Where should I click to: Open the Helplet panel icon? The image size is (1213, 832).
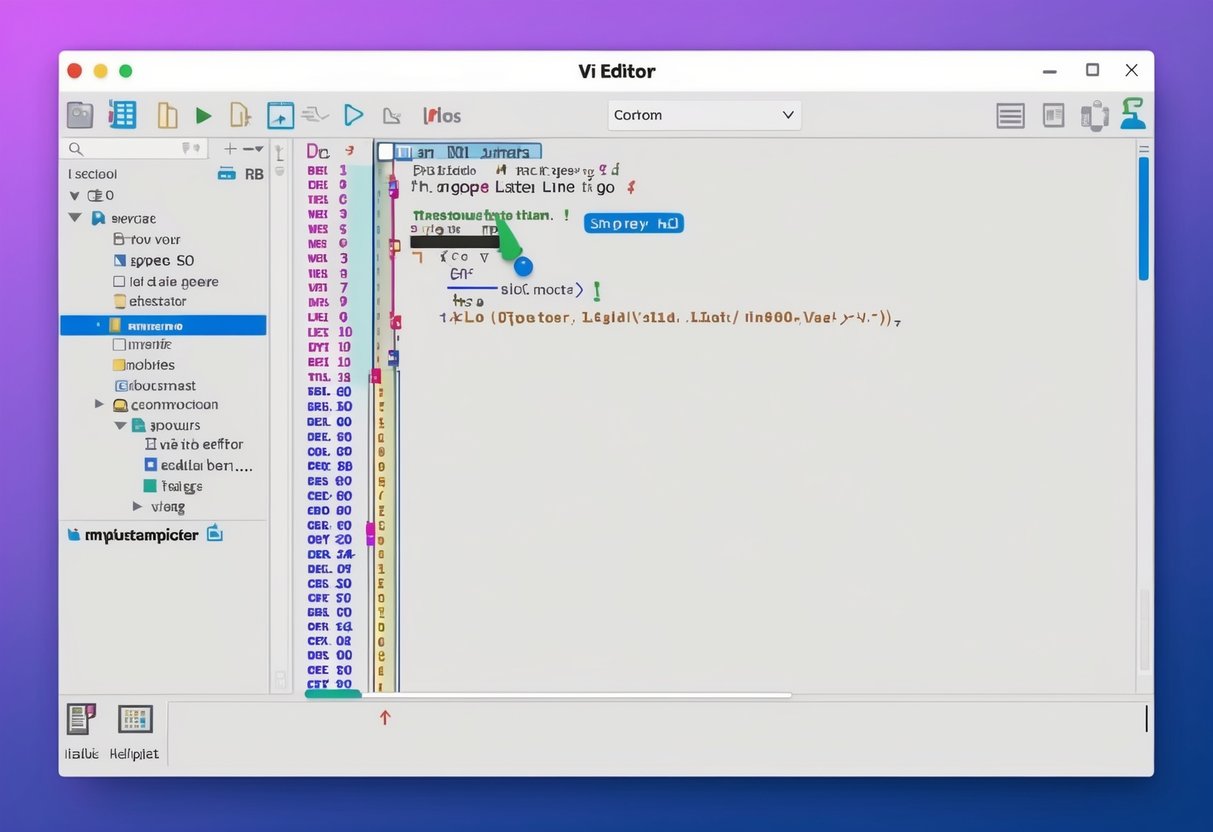[135, 719]
